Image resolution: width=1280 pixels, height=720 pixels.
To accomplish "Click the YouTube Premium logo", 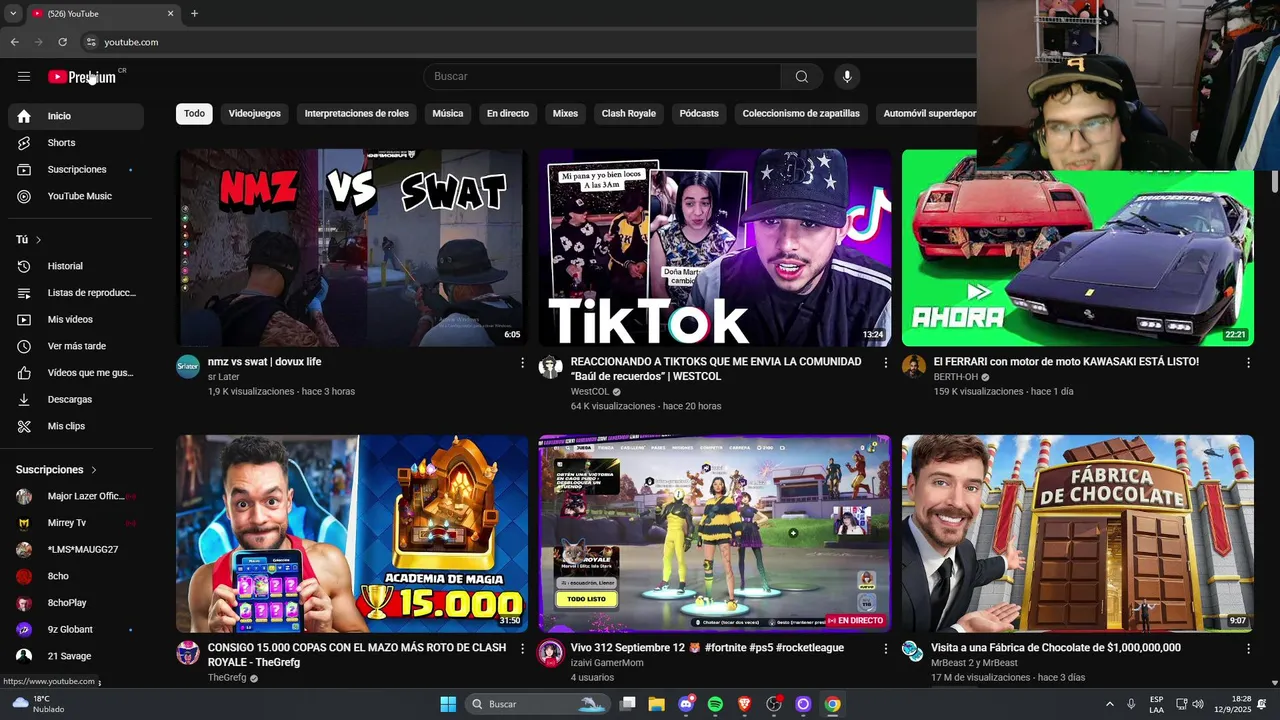I will pyautogui.click(x=82, y=77).
